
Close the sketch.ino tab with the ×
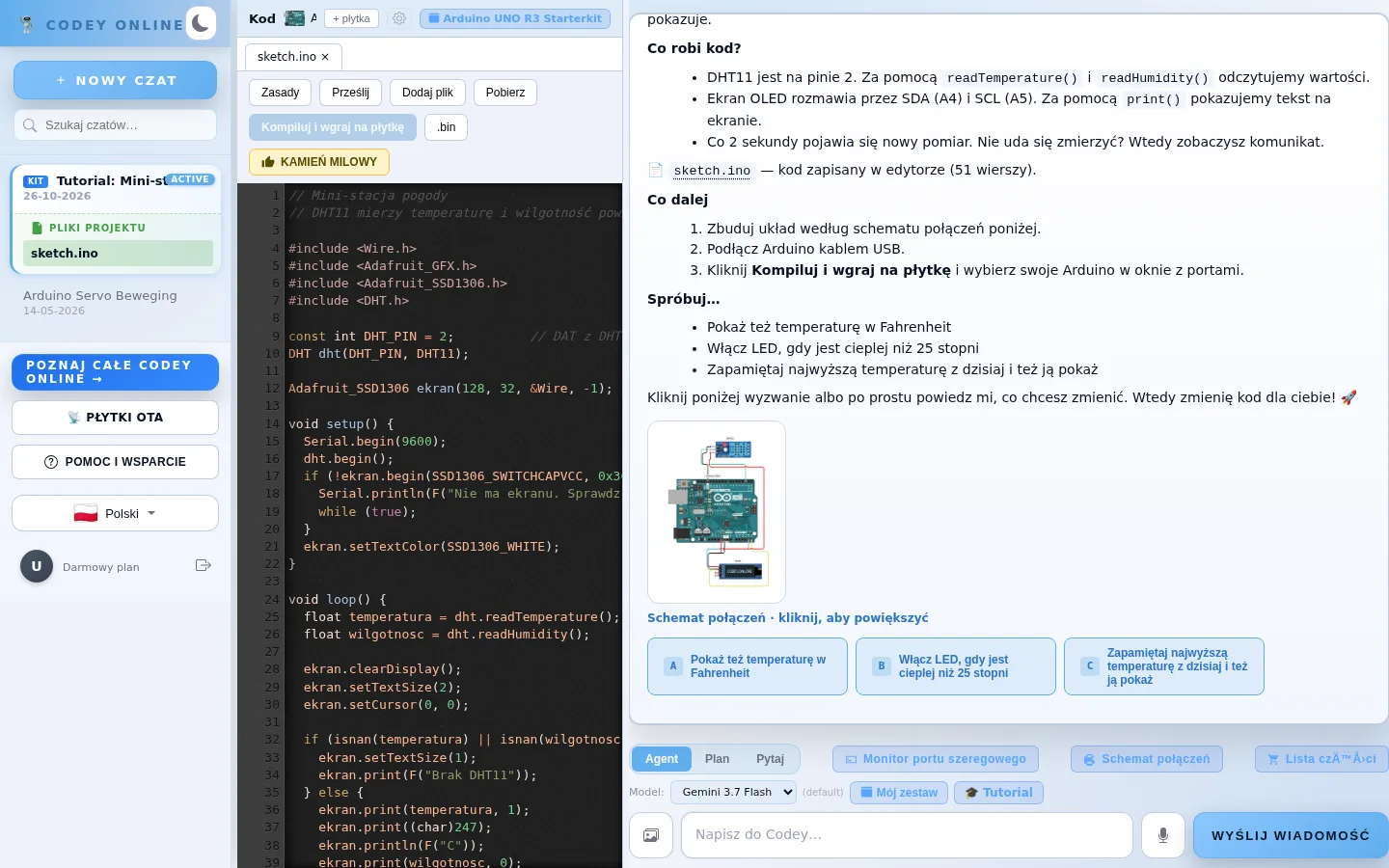(x=325, y=57)
